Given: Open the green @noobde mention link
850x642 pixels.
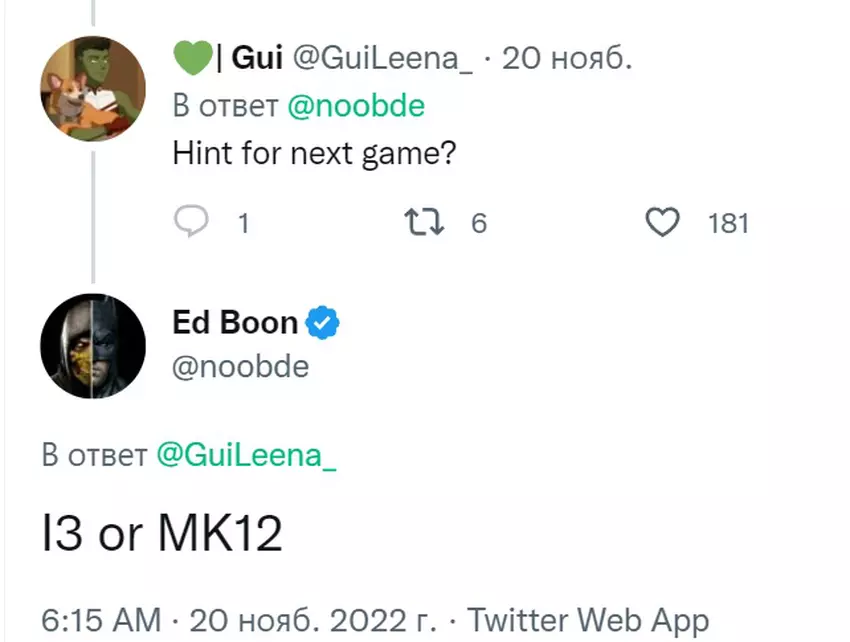Looking at the screenshot, I should tap(356, 106).
